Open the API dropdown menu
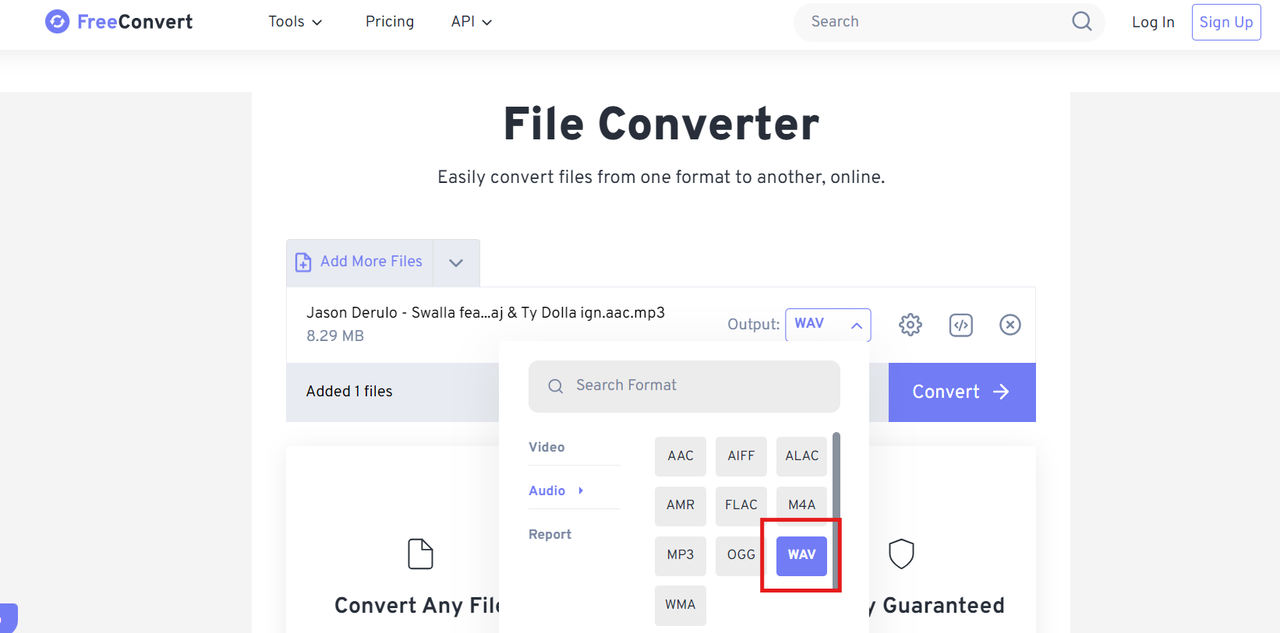 point(472,22)
